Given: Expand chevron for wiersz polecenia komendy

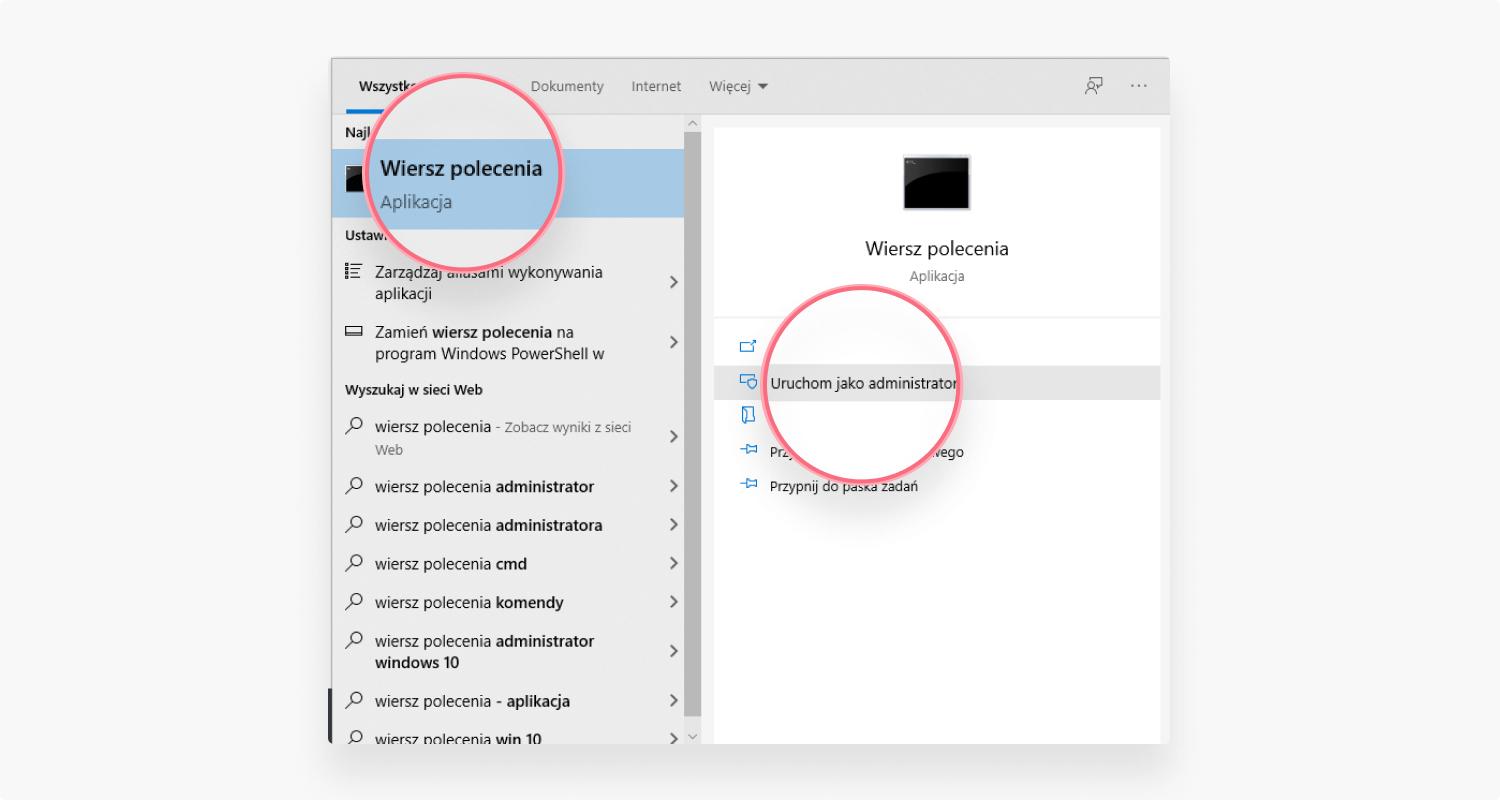Looking at the screenshot, I should (x=673, y=602).
